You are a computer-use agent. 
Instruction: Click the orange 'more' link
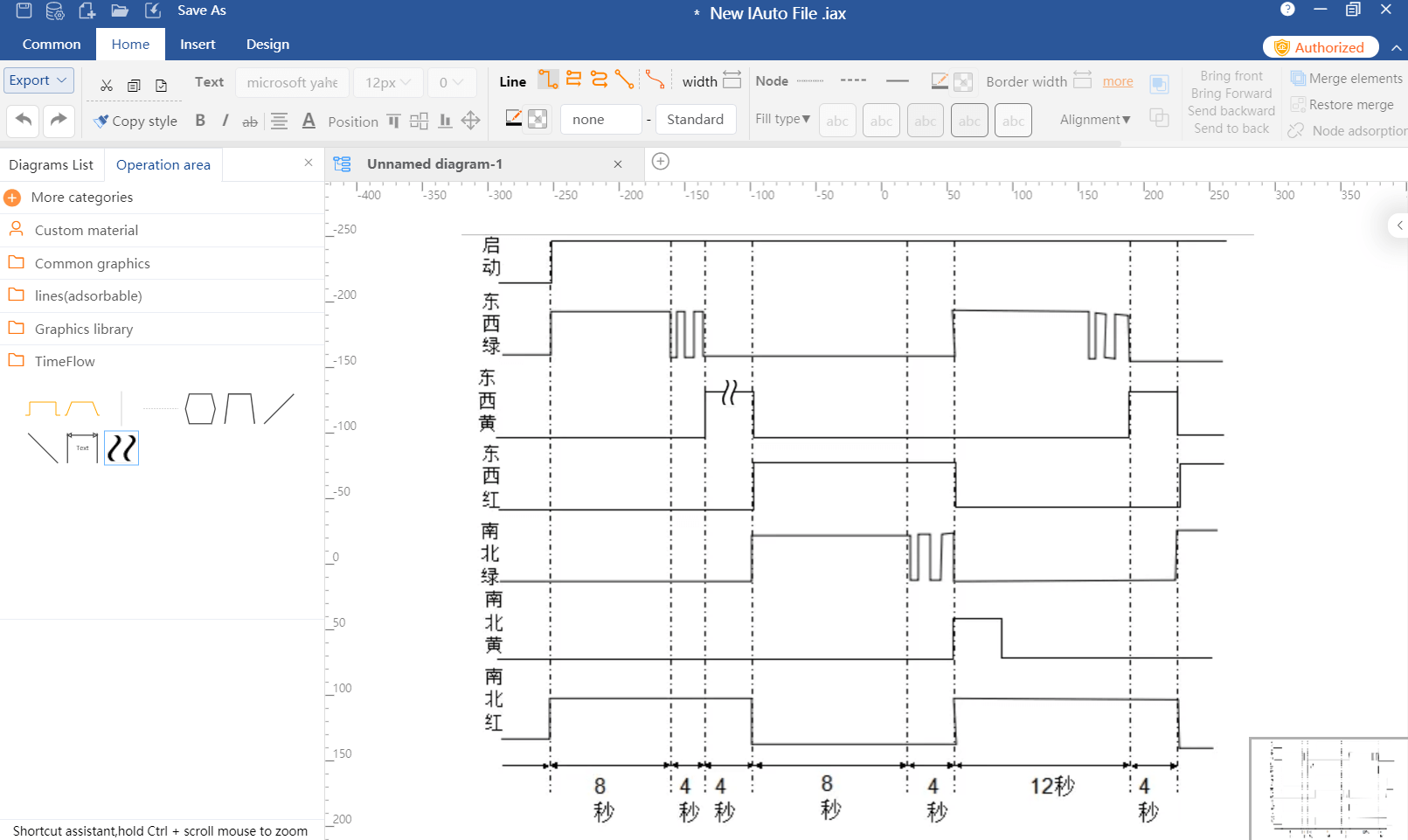(1117, 80)
